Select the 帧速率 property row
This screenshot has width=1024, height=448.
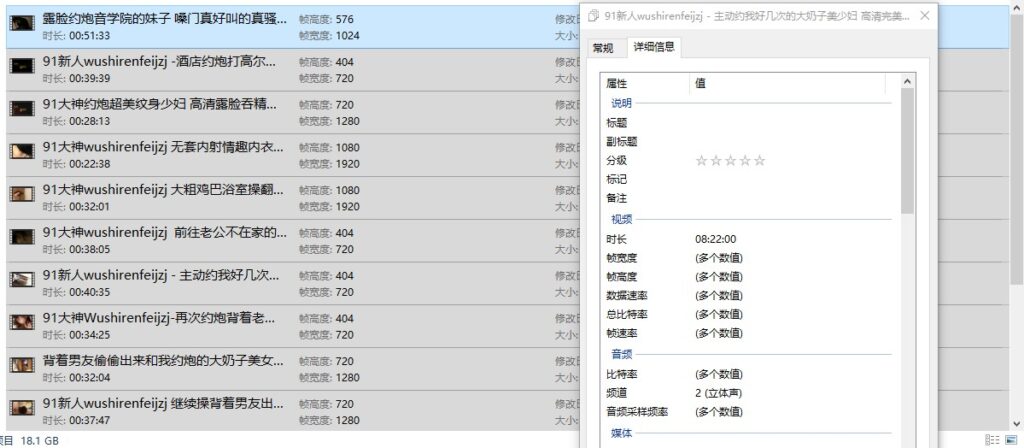point(750,334)
